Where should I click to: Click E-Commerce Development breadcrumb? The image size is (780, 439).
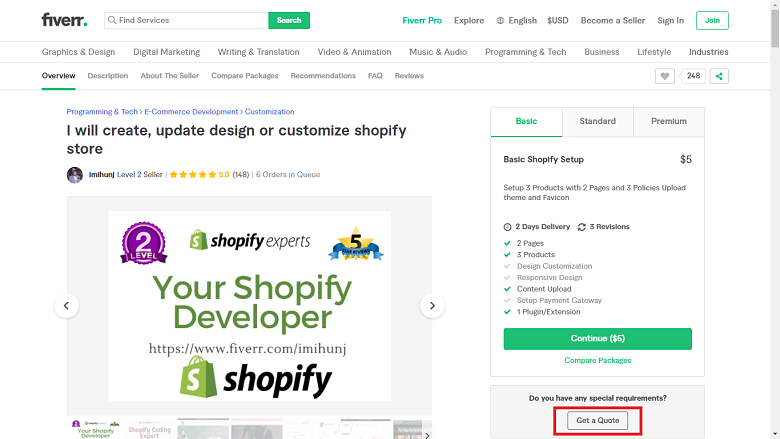(192, 112)
